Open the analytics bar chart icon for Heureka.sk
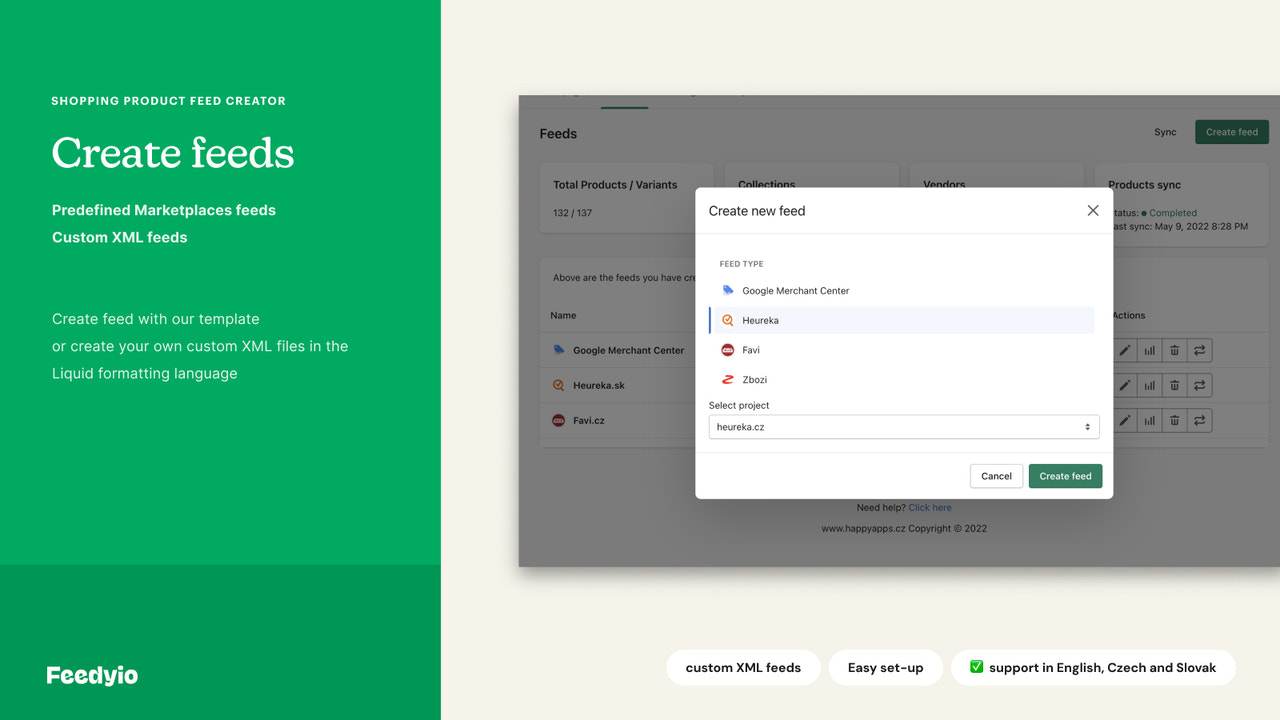Screen dimensions: 1280x720 [1149, 385]
